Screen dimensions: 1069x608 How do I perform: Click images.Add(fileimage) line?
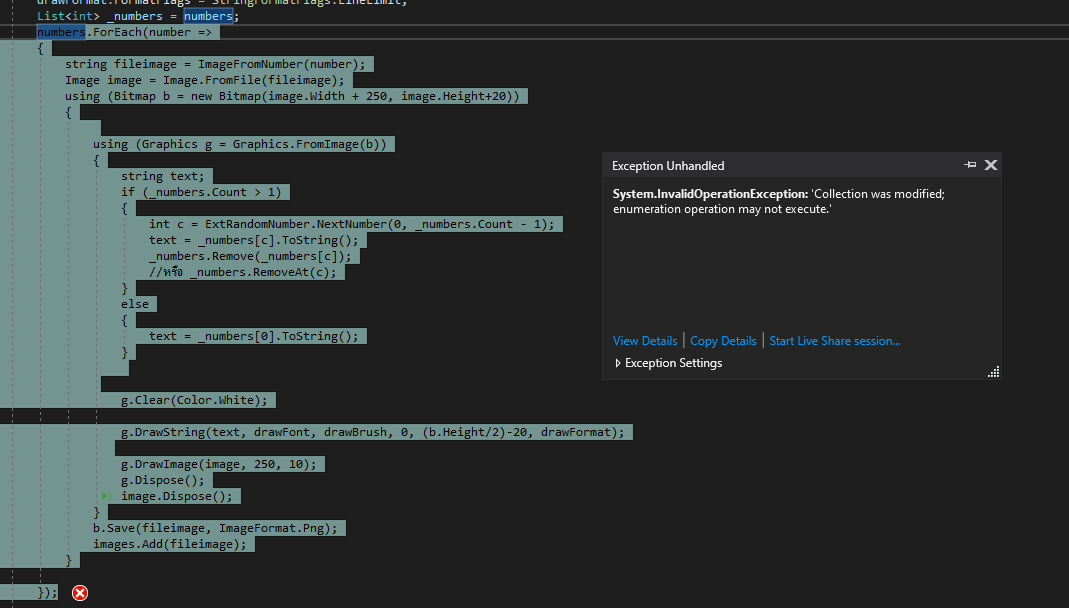tap(170, 544)
